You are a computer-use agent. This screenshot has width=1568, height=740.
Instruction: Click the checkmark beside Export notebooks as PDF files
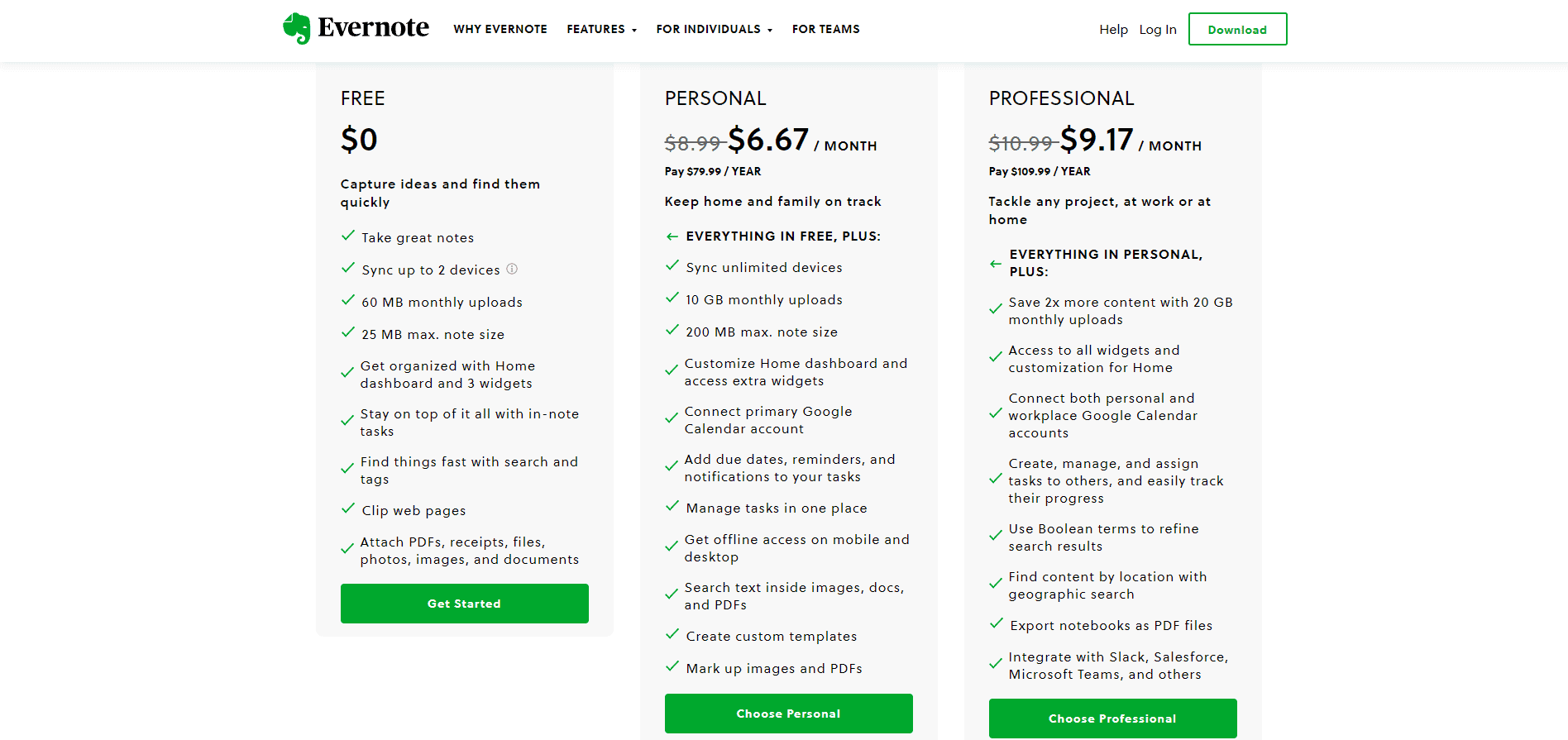point(996,623)
